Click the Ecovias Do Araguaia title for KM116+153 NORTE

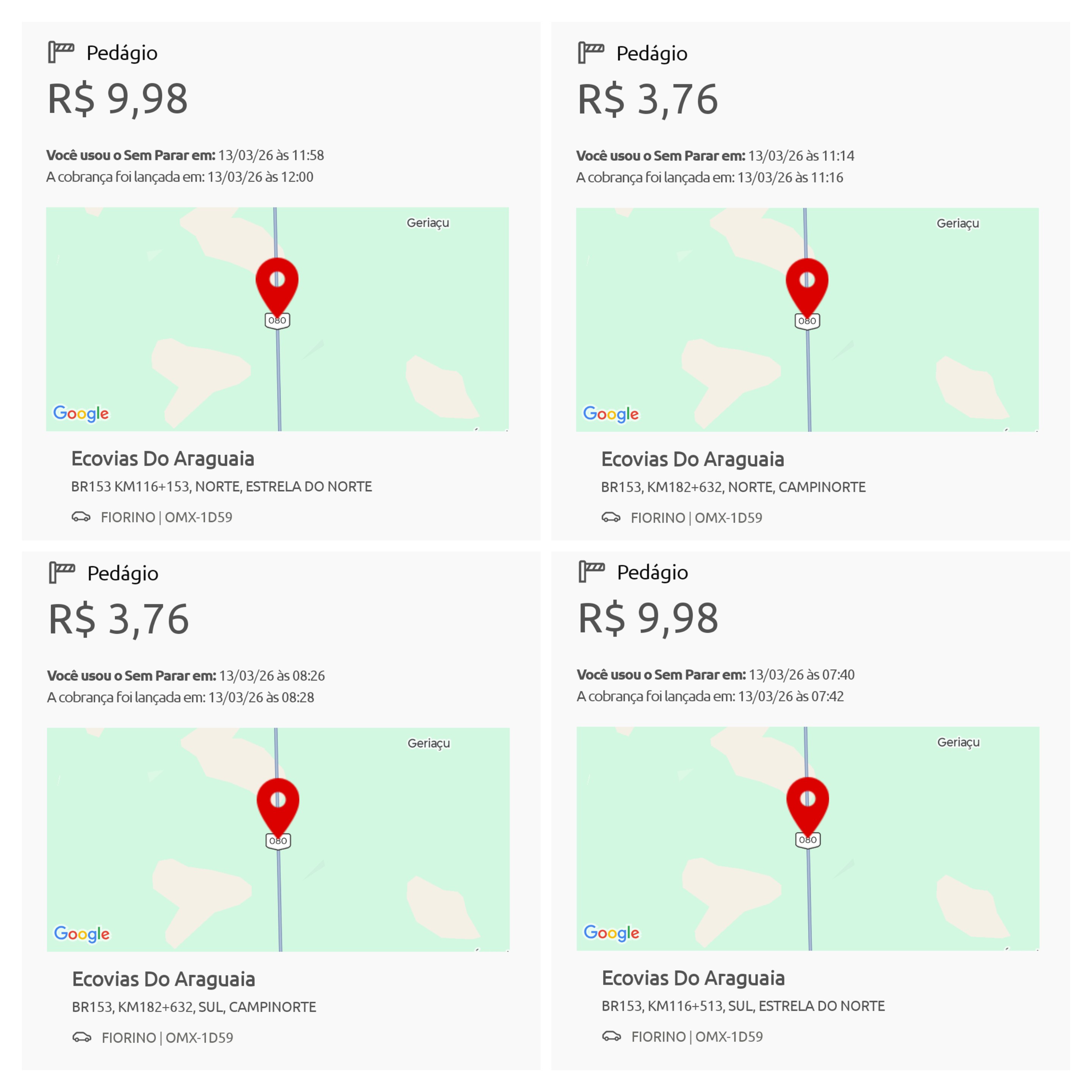tap(163, 458)
